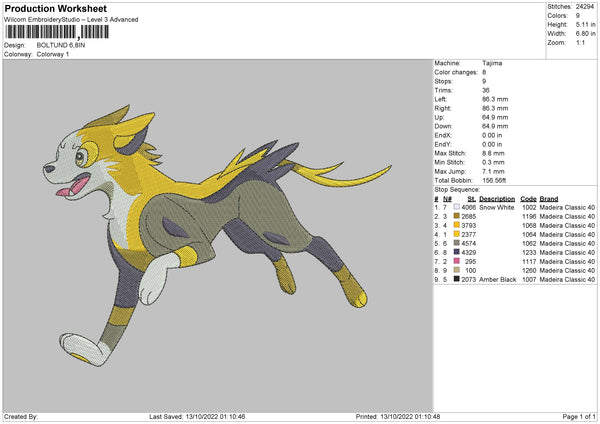Click the 'N#' column header
The image size is (600, 424).
[x=447, y=199]
